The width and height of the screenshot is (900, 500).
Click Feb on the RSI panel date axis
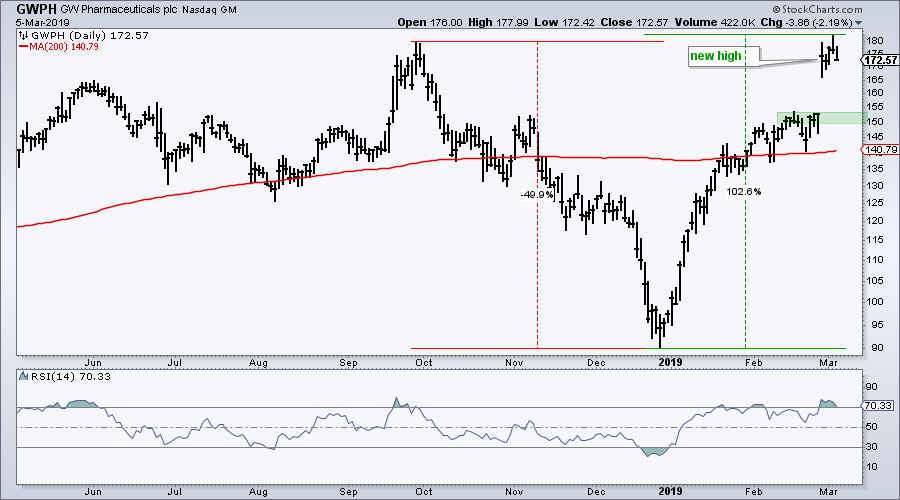(x=753, y=491)
